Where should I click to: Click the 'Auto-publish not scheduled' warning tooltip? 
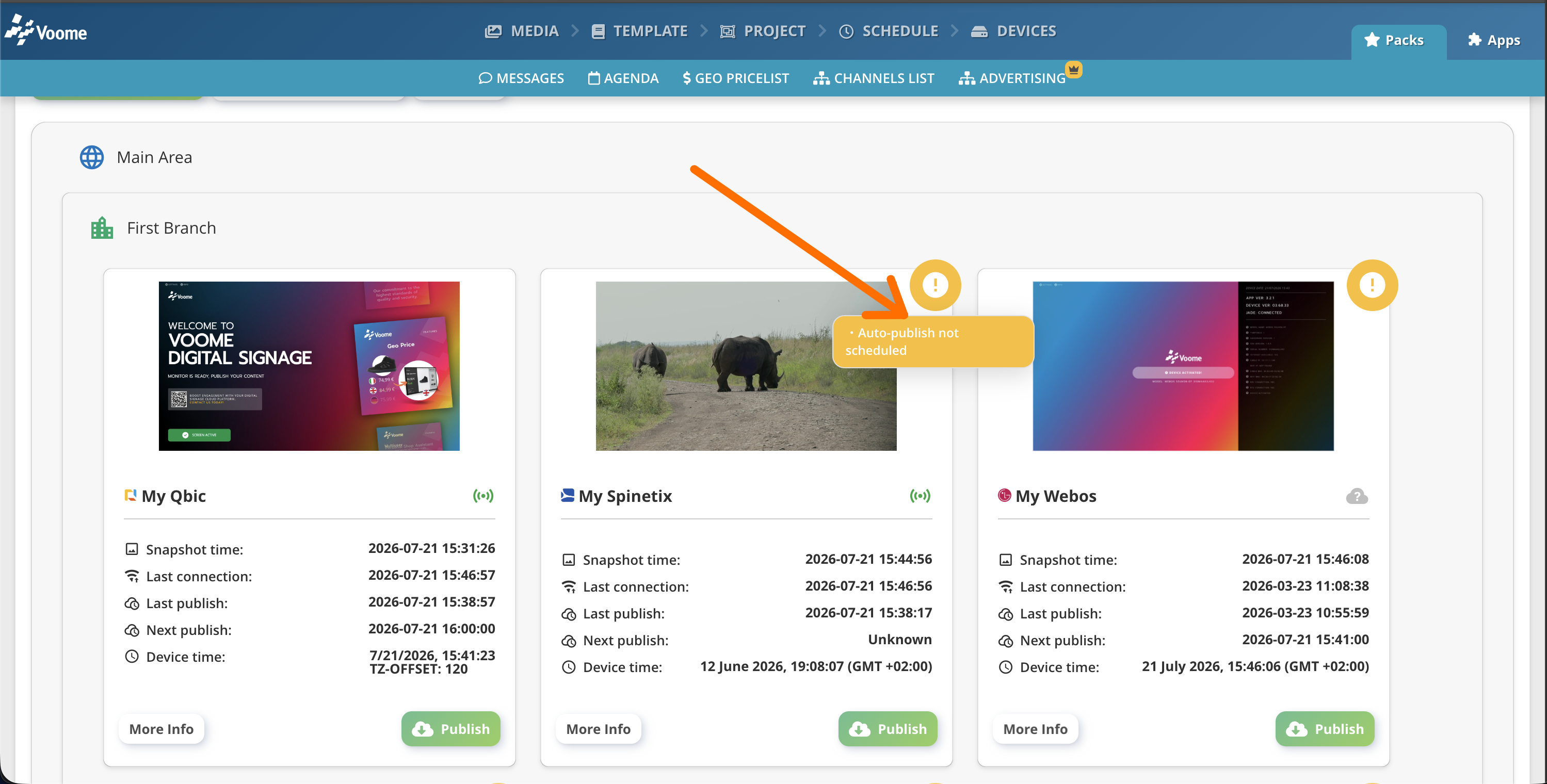tap(932, 341)
